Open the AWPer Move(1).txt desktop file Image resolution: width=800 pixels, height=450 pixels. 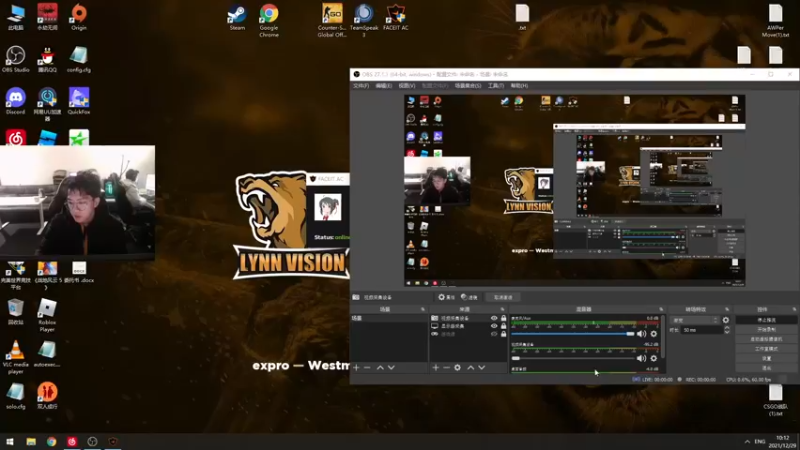coord(776,20)
